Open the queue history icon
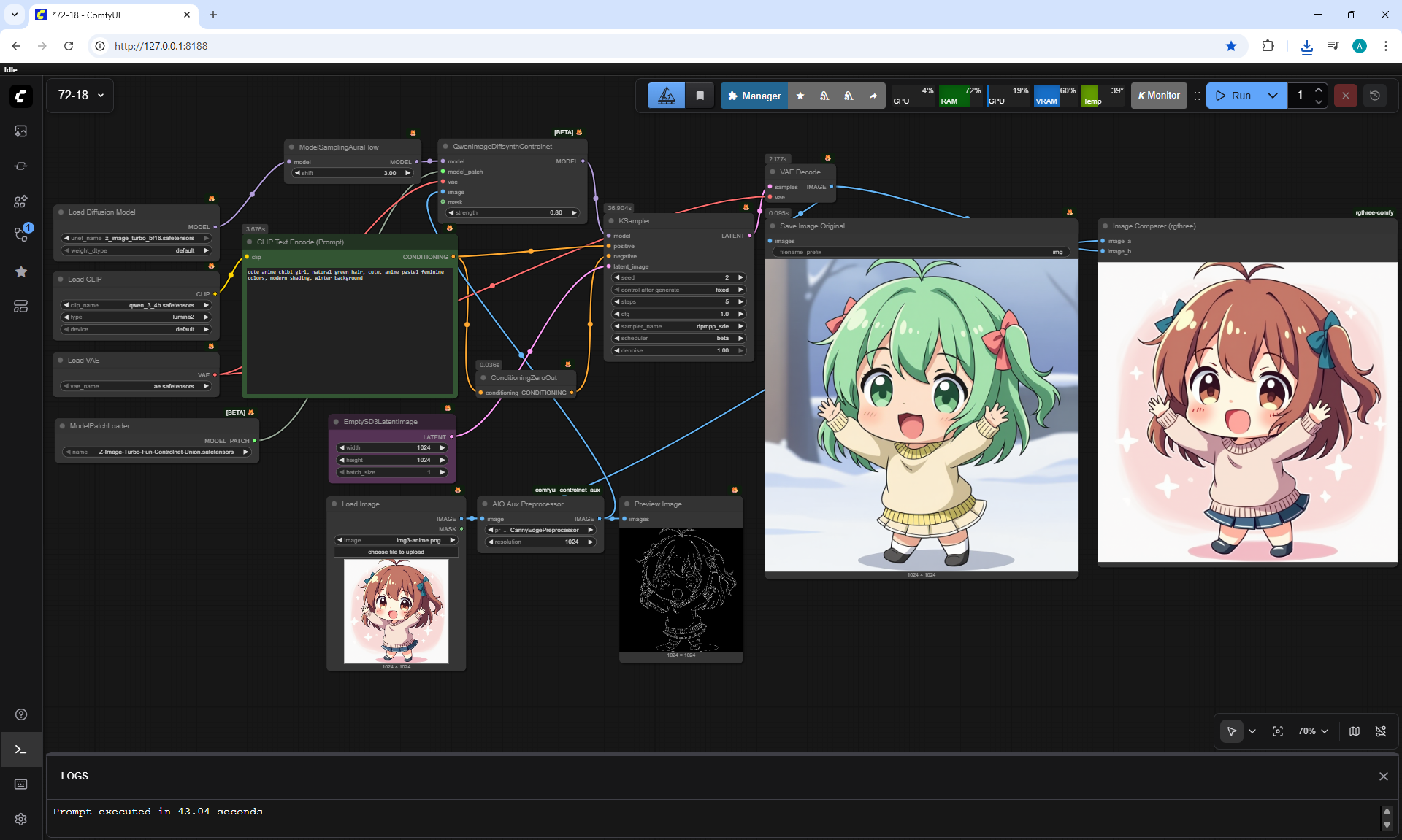 click(1375, 96)
